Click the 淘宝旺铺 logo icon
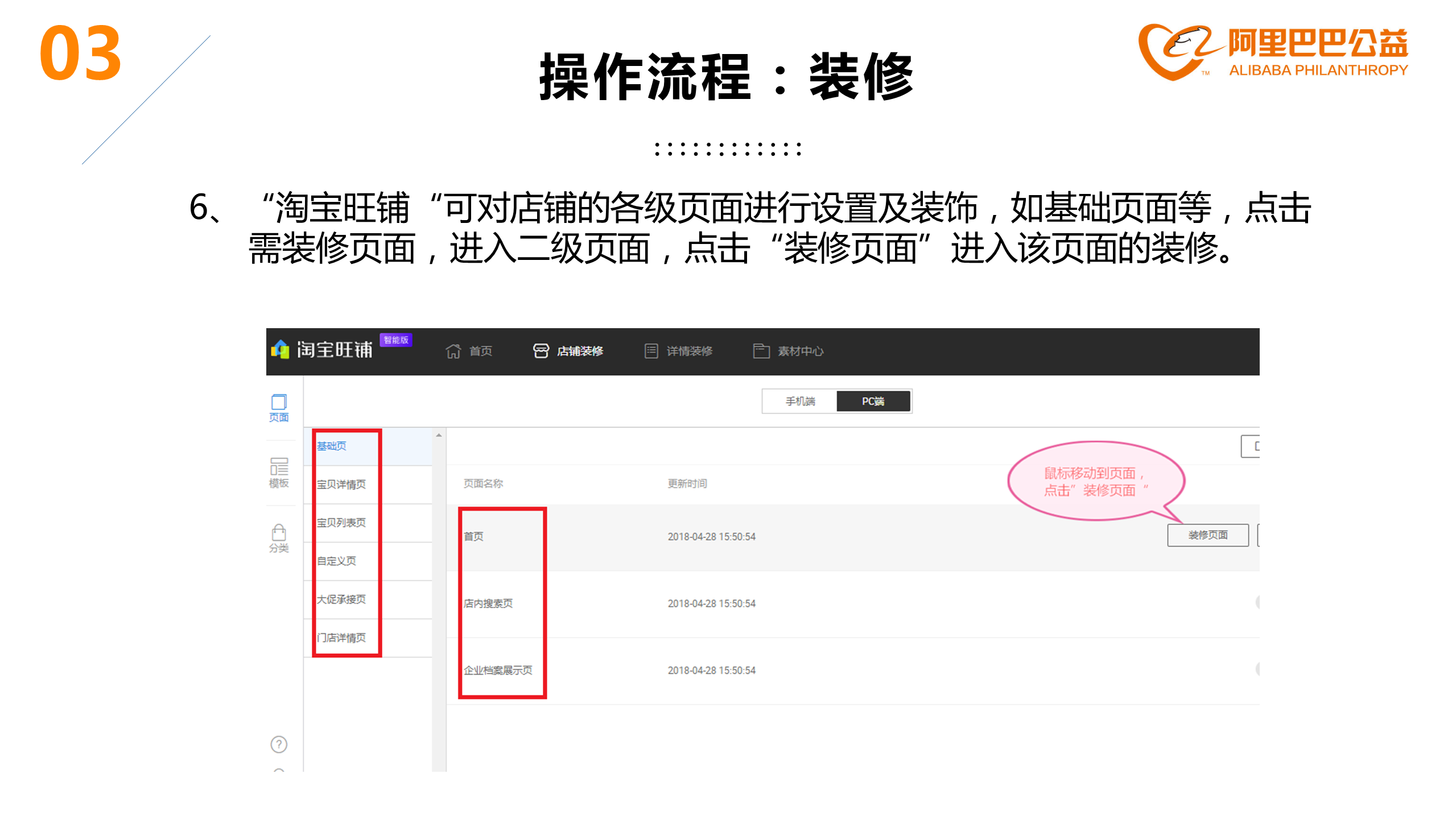The width and height of the screenshot is (1456, 819). (x=280, y=349)
